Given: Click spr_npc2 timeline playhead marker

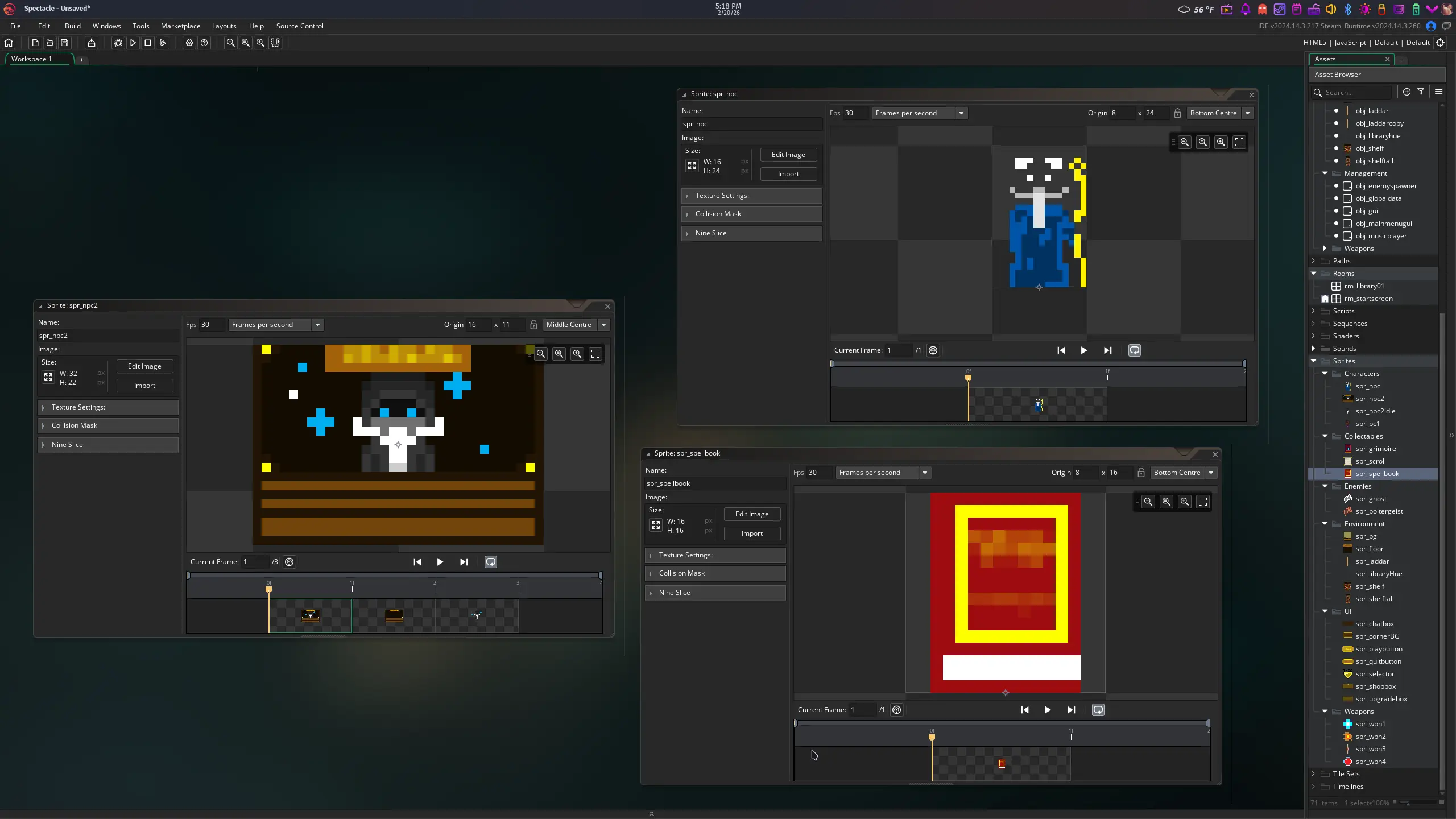Looking at the screenshot, I should click(x=269, y=589).
